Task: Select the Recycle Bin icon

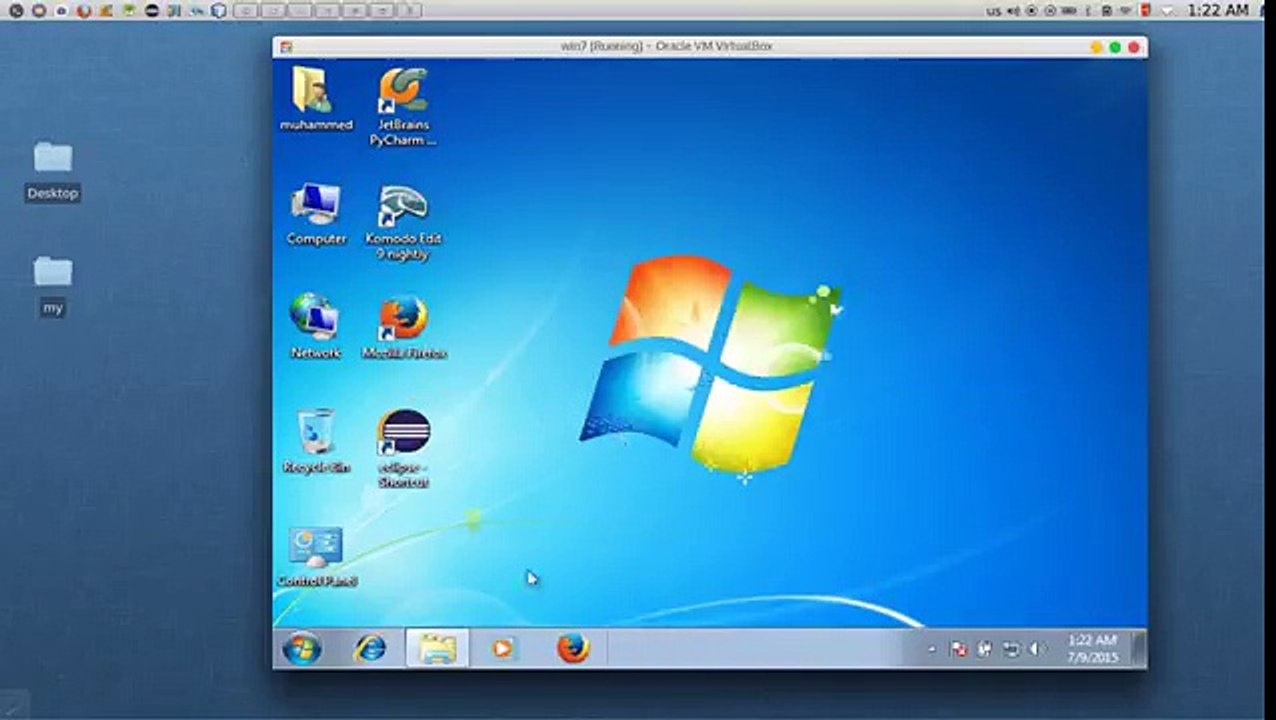Action: [x=316, y=441]
